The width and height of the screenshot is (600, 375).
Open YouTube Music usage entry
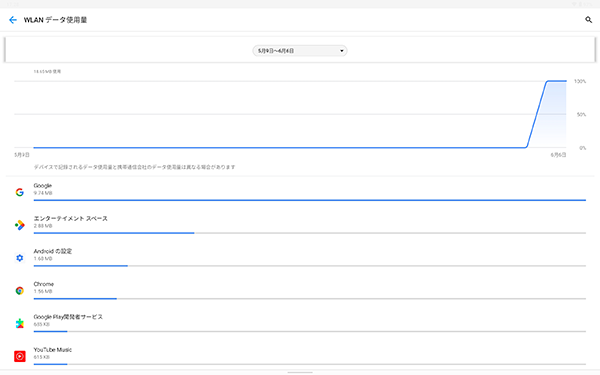[x=300, y=356]
